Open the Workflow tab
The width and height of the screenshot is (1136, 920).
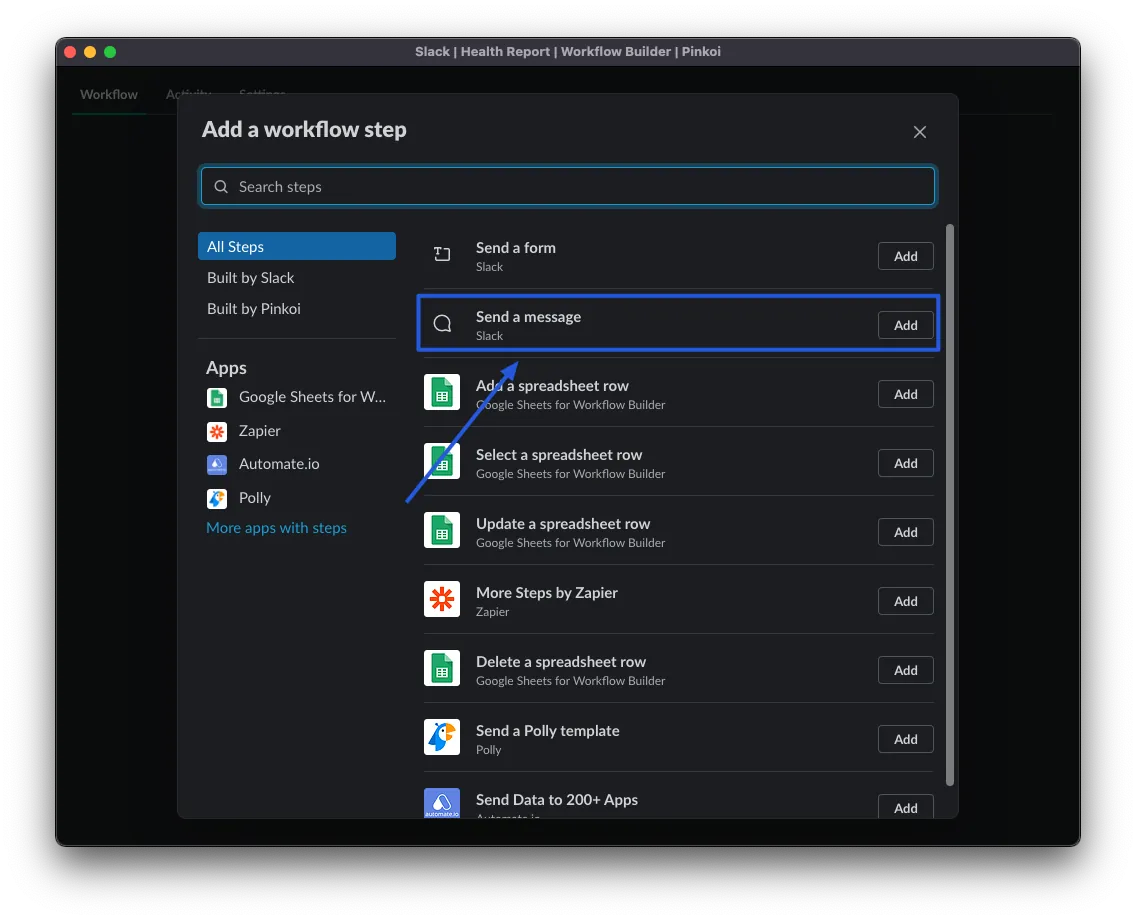tap(109, 94)
